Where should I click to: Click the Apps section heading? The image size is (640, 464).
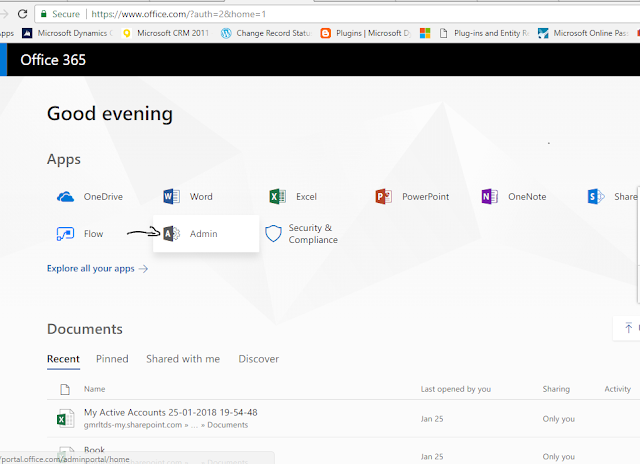[64, 159]
